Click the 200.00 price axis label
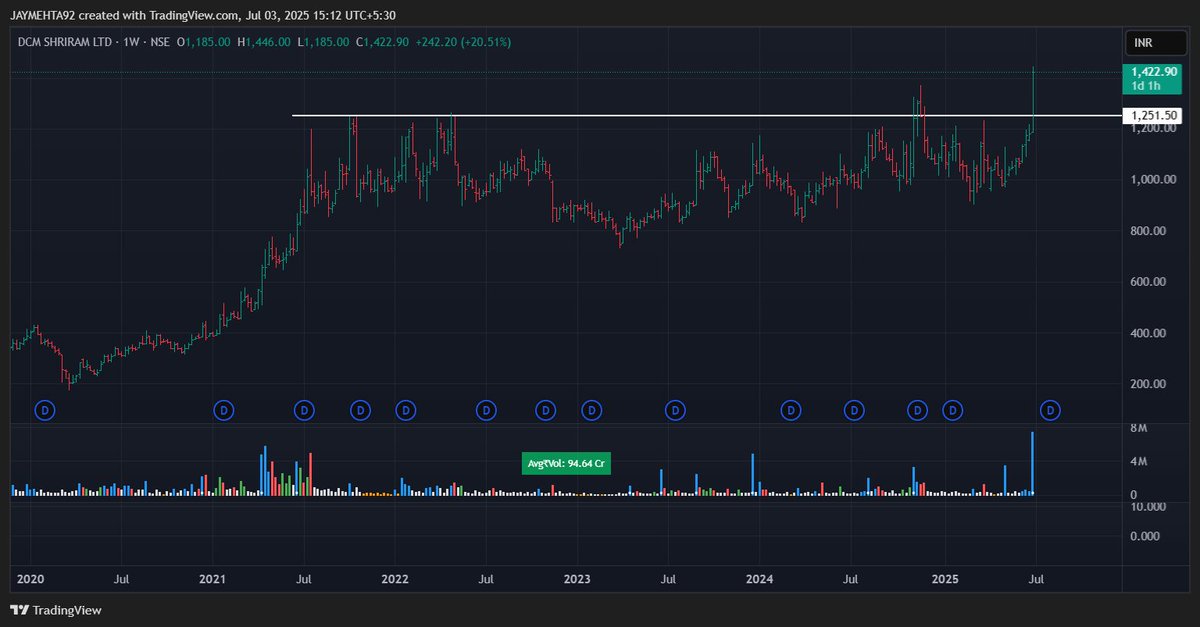 pyautogui.click(x=1150, y=384)
